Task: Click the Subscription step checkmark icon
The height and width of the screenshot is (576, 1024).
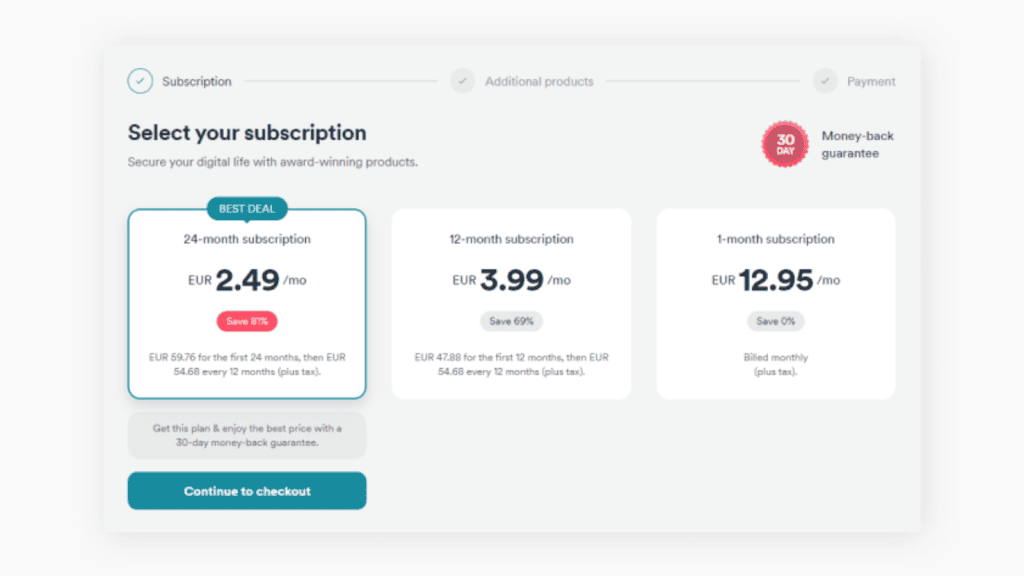Action: [x=140, y=81]
